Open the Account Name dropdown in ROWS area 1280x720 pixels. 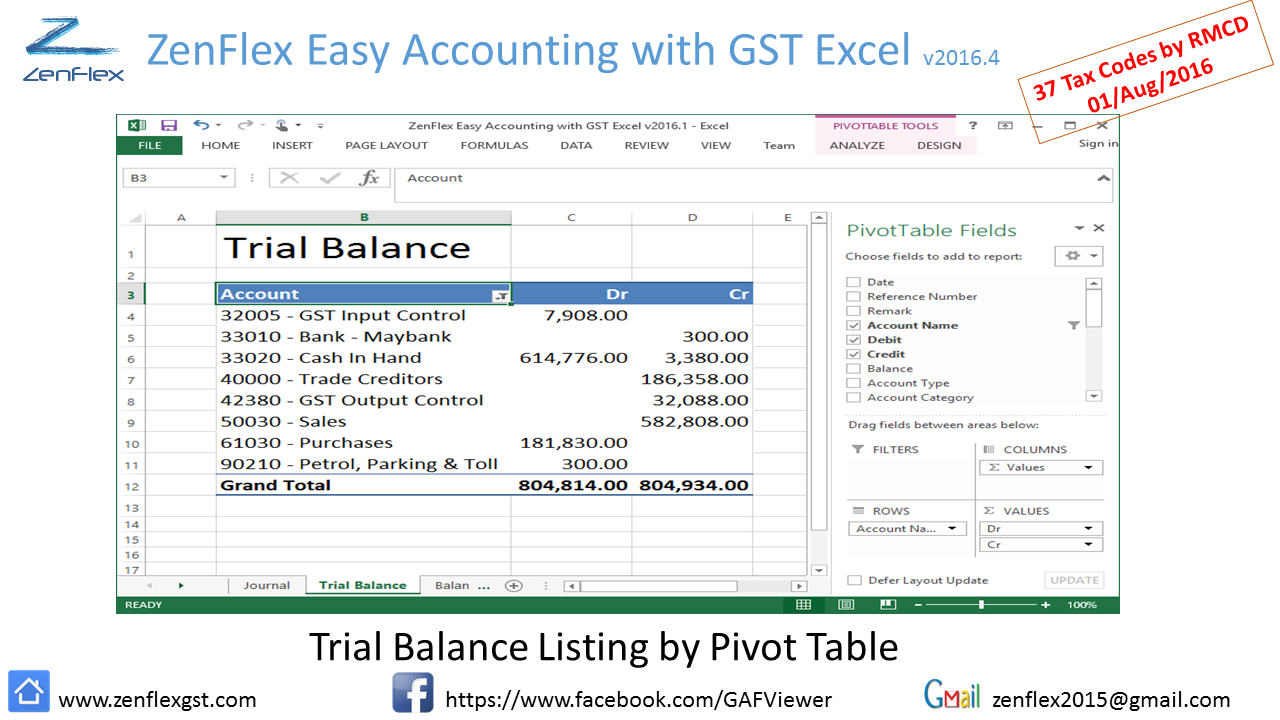click(952, 529)
